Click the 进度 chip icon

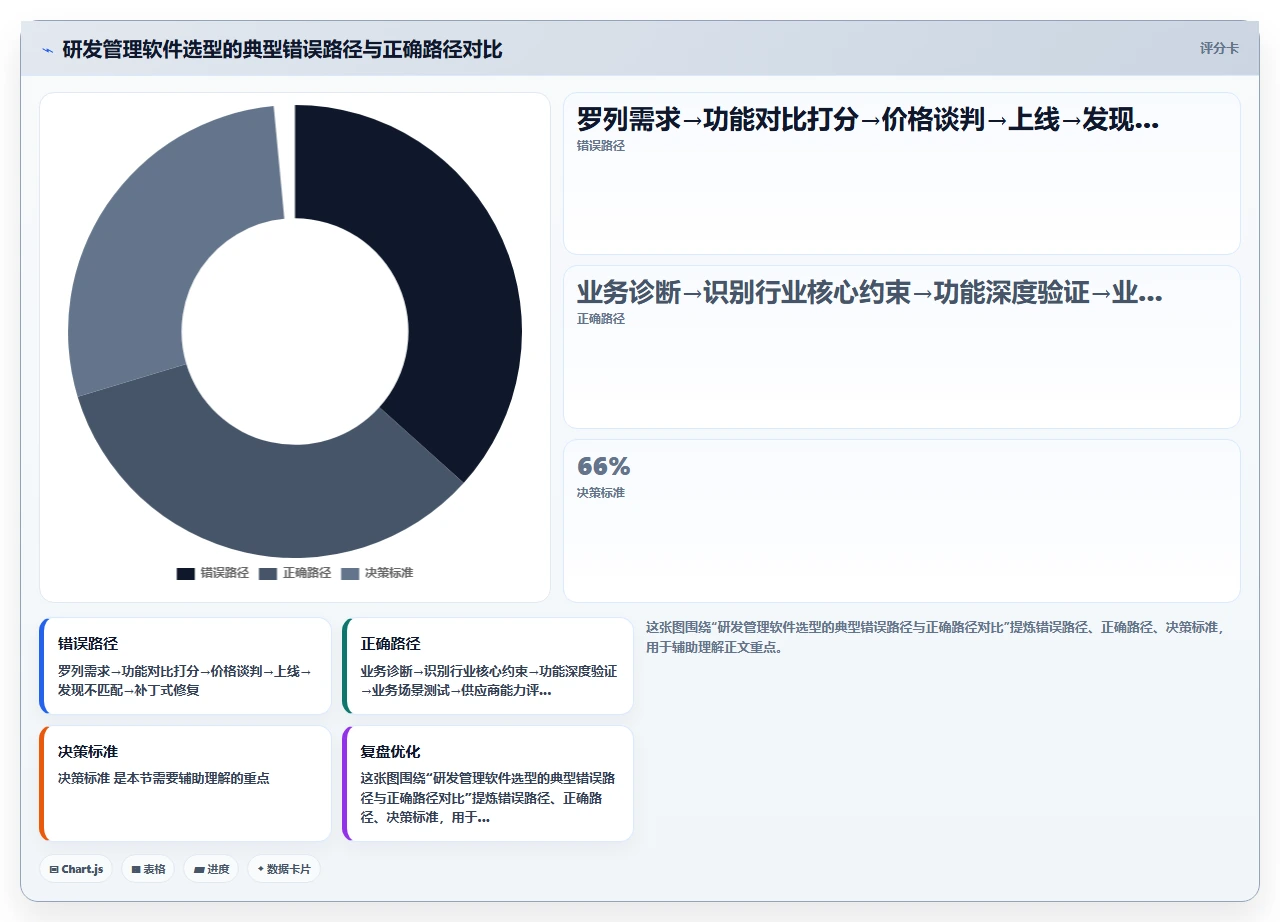click(x=199, y=870)
